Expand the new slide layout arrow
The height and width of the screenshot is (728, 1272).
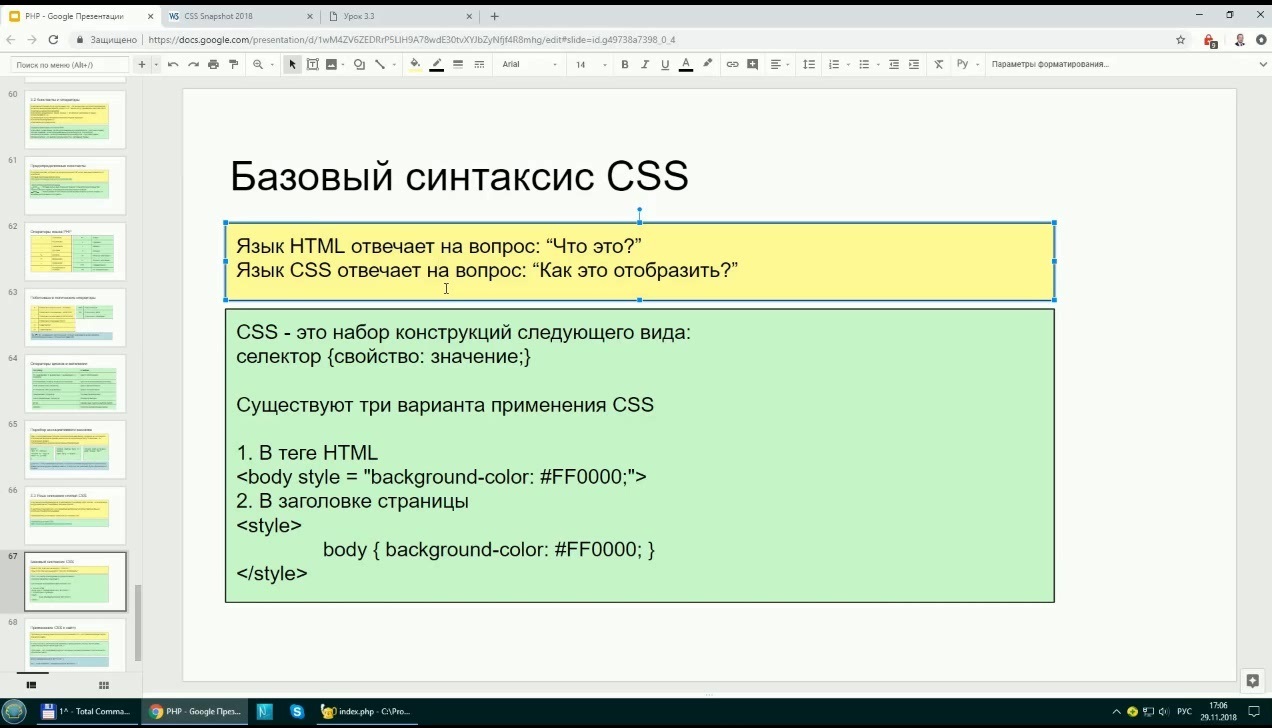pyautogui.click(x=156, y=64)
